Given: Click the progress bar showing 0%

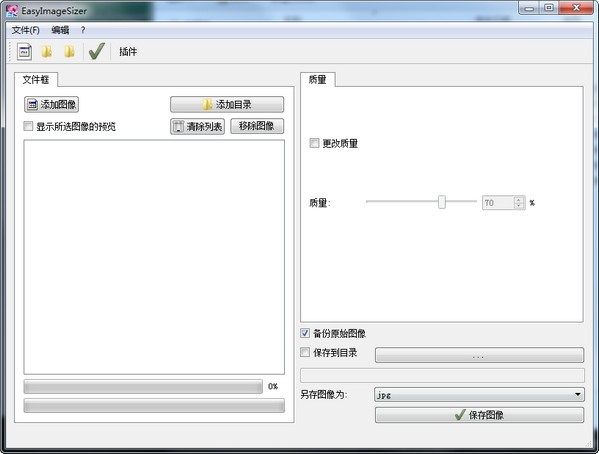Looking at the screenshot, I should 143,386.
